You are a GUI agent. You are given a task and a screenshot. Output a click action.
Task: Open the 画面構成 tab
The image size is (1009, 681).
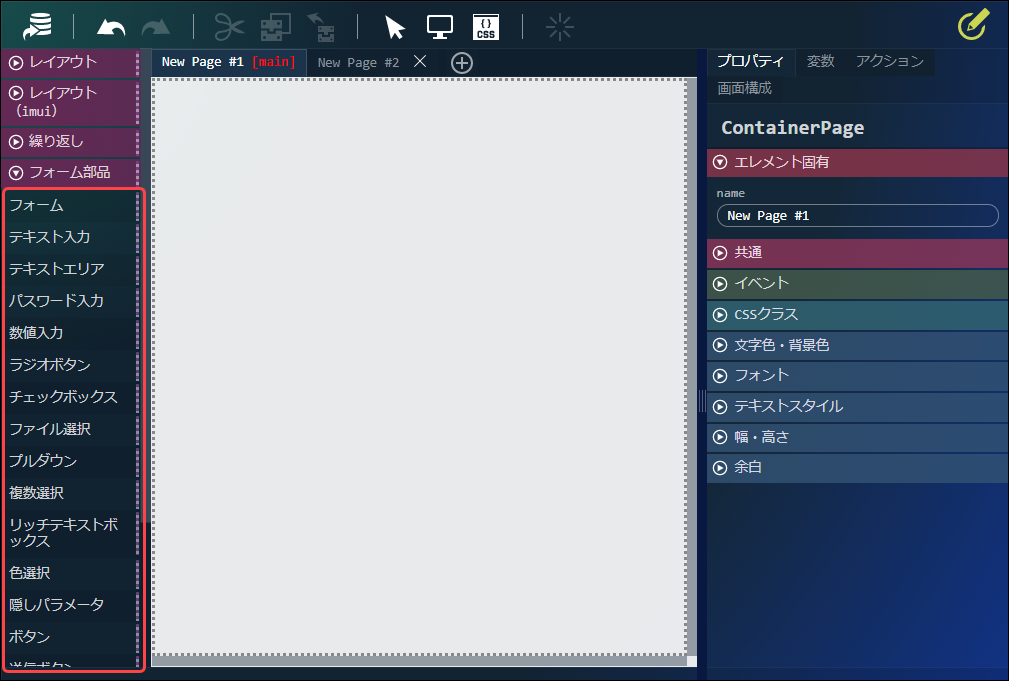(x=745, y=89)
